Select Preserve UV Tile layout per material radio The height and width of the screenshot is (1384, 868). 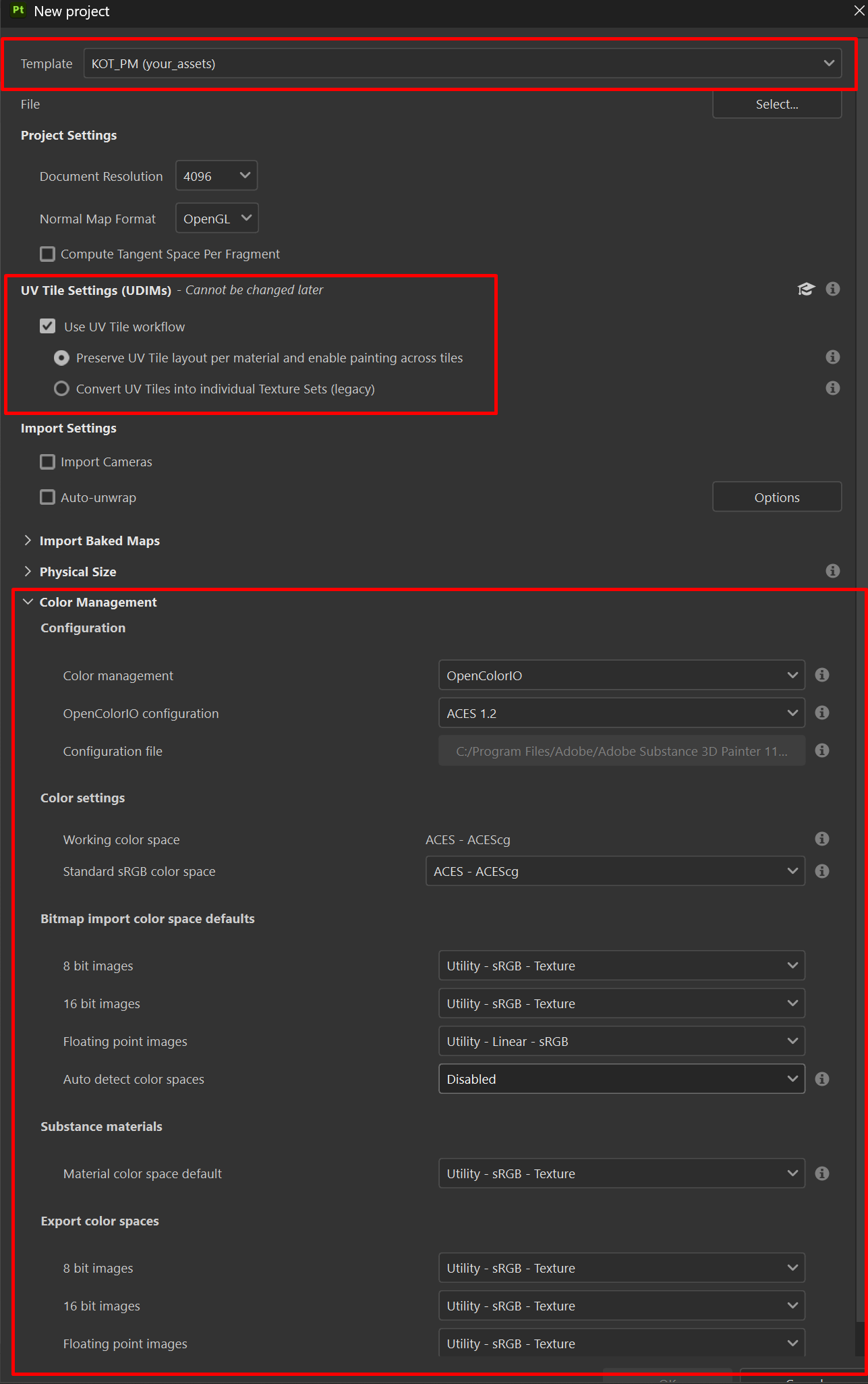coord(61,358)
